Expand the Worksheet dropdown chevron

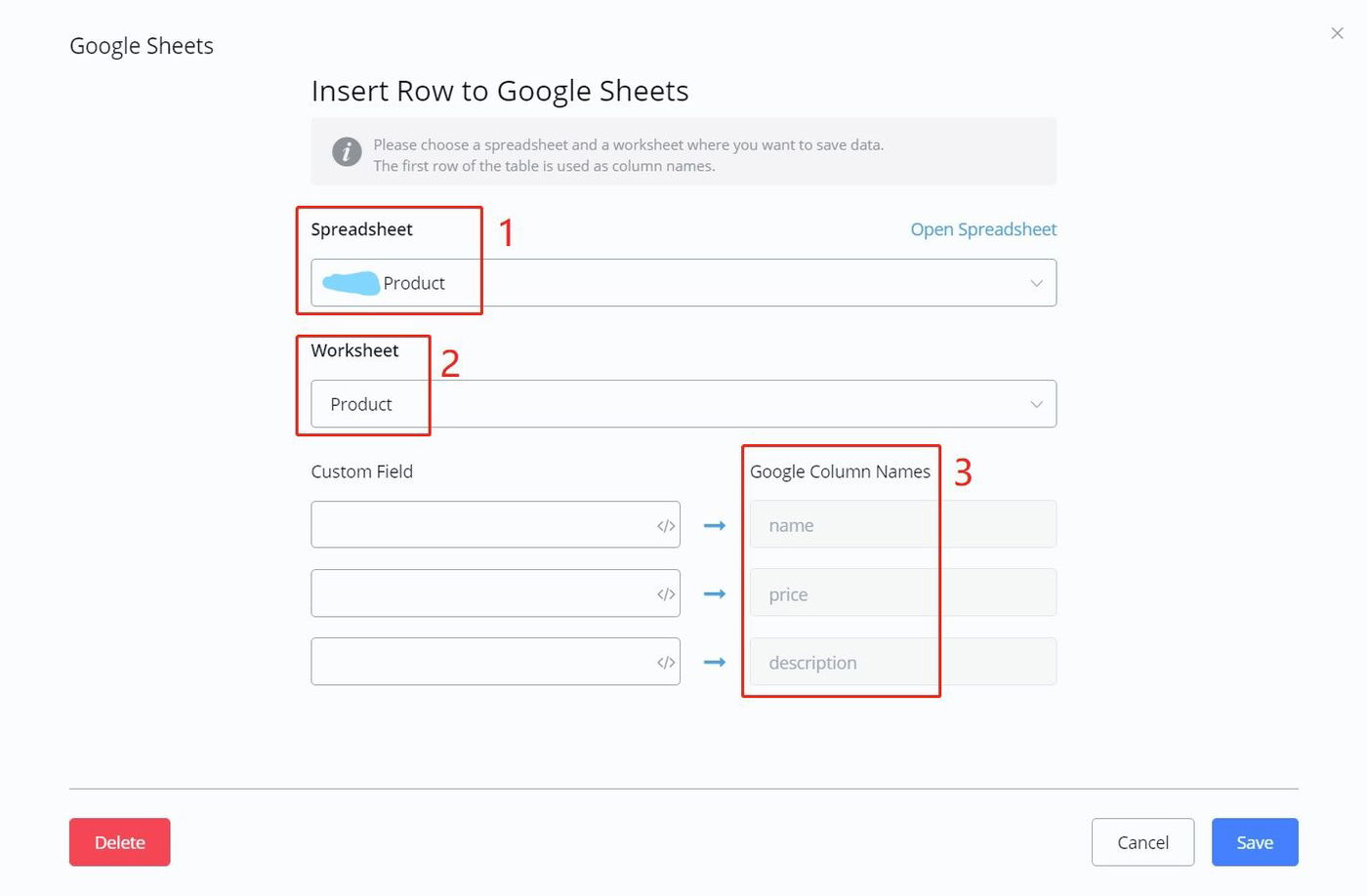coord(1036,404)
